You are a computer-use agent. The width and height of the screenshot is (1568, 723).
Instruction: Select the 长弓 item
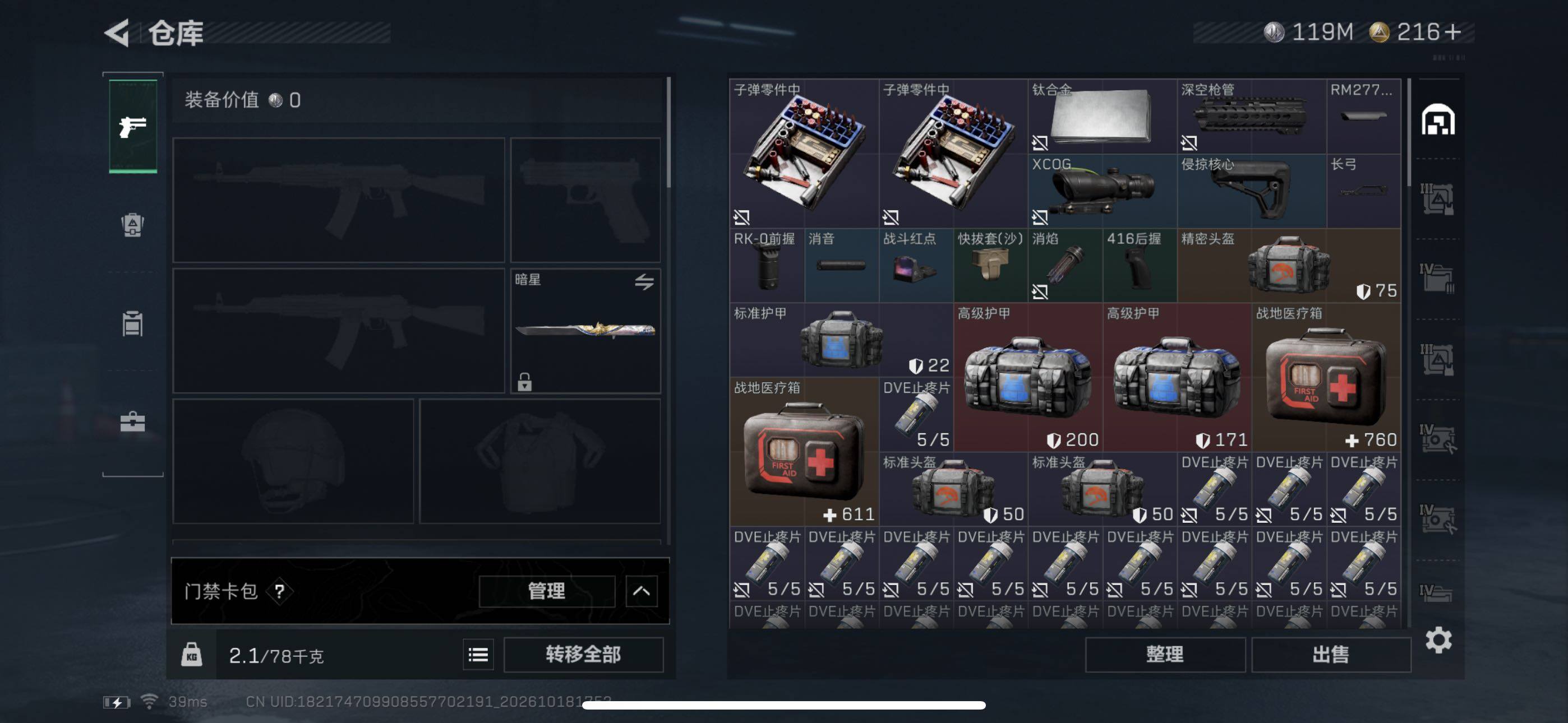click(1363, 191)
